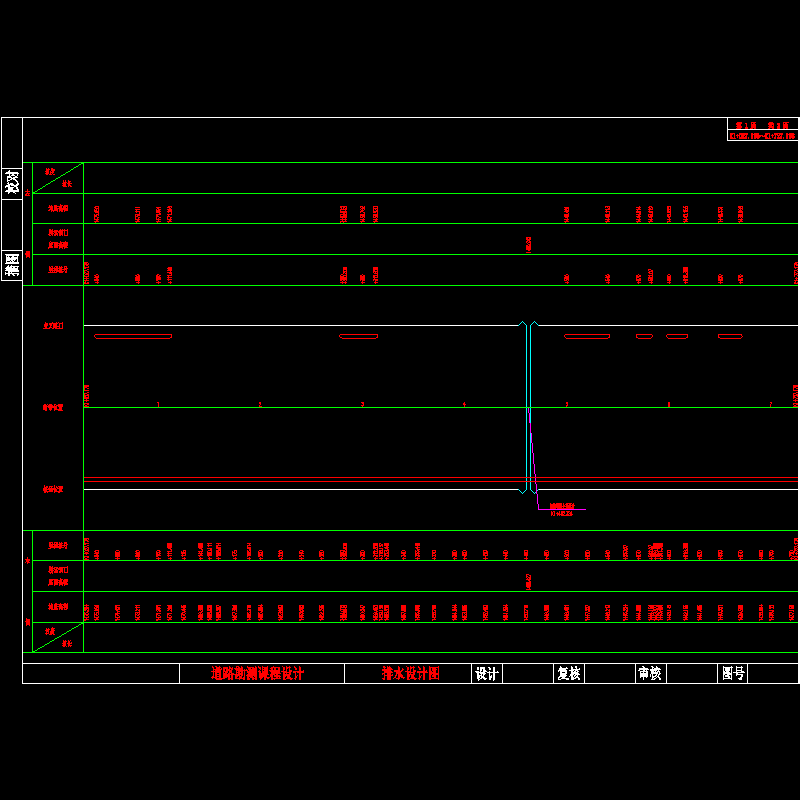
Task: Select the K1+ station range text
Action: coord(762,136)
